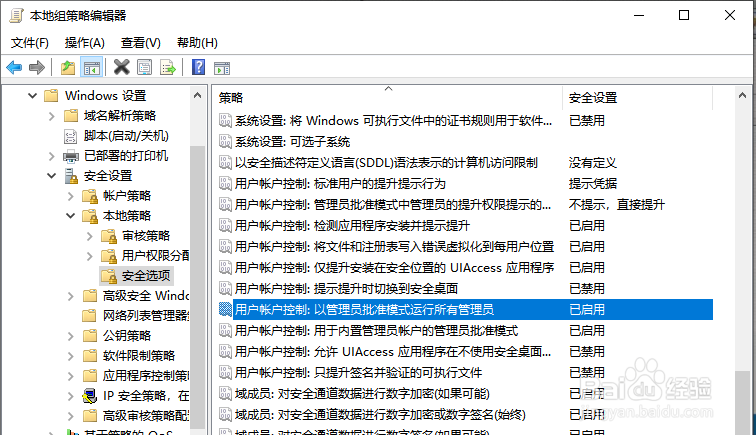Image resolution: width=756 pixels, height=439 pixels.
Task: Click the policy icon of 系统设置: 可选子系统
Action: point(225,142)
